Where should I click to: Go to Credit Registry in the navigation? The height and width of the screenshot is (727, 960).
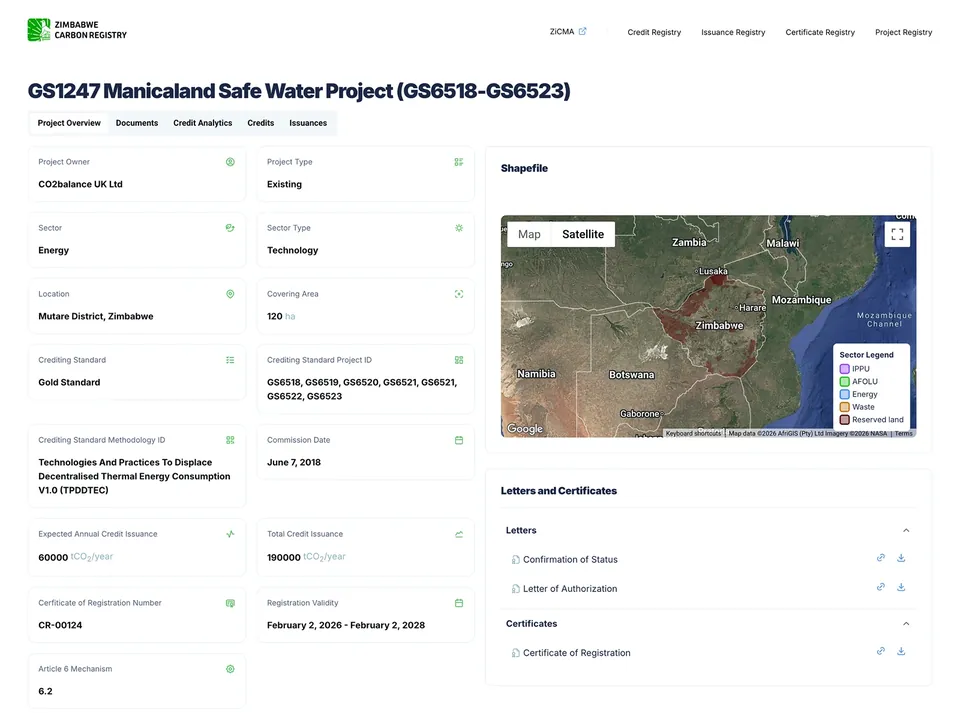pyautogui.click(x=654, y=32)
